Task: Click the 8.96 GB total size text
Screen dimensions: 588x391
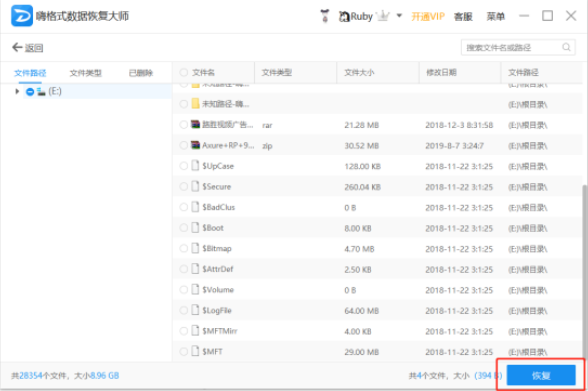Action: 105,375
